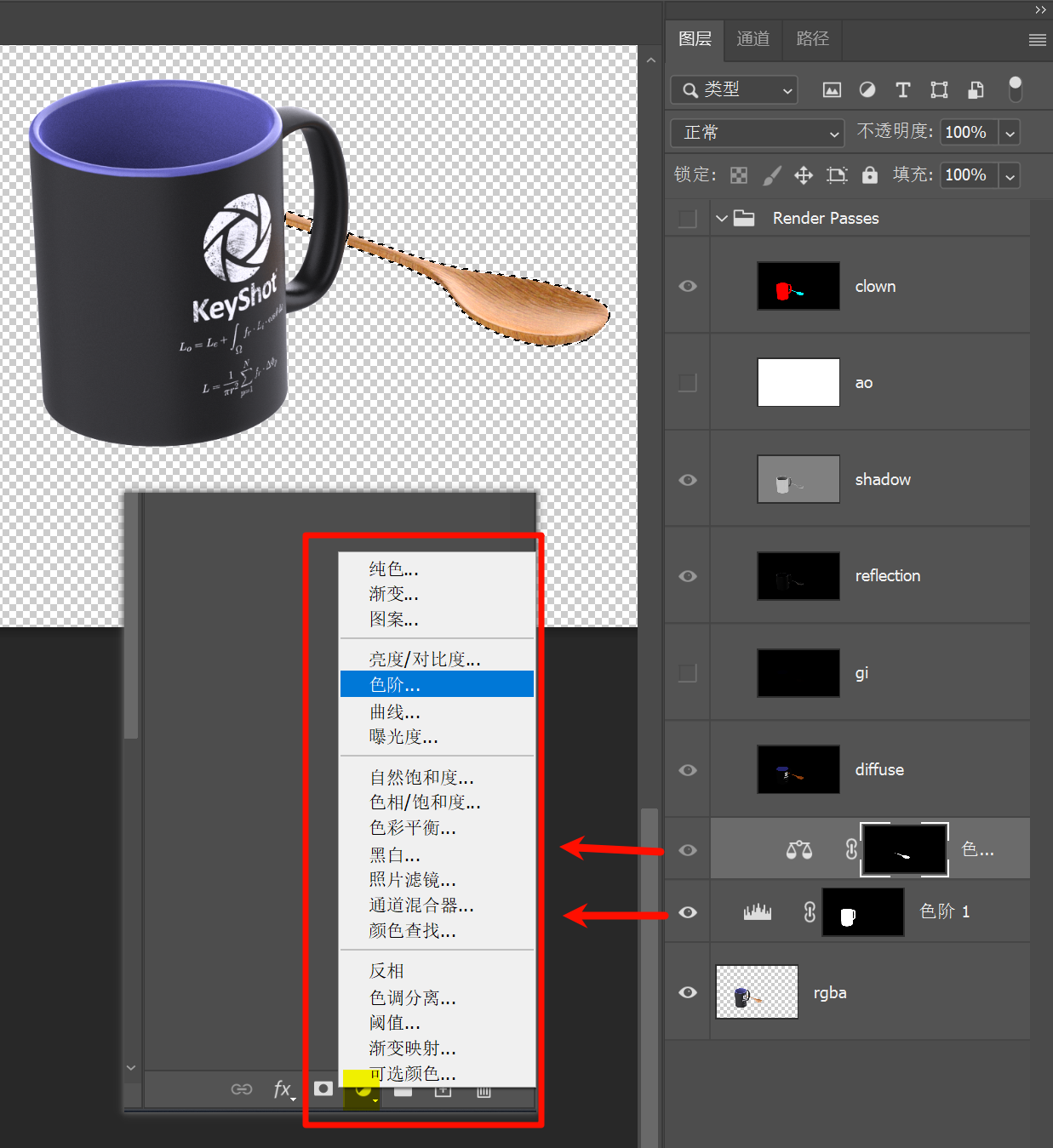The height and width of the screenshot is (1148, 1053).
Task: Choose 曝光度... menu entry
Action: pyautogui.click(x=437, y=737)
